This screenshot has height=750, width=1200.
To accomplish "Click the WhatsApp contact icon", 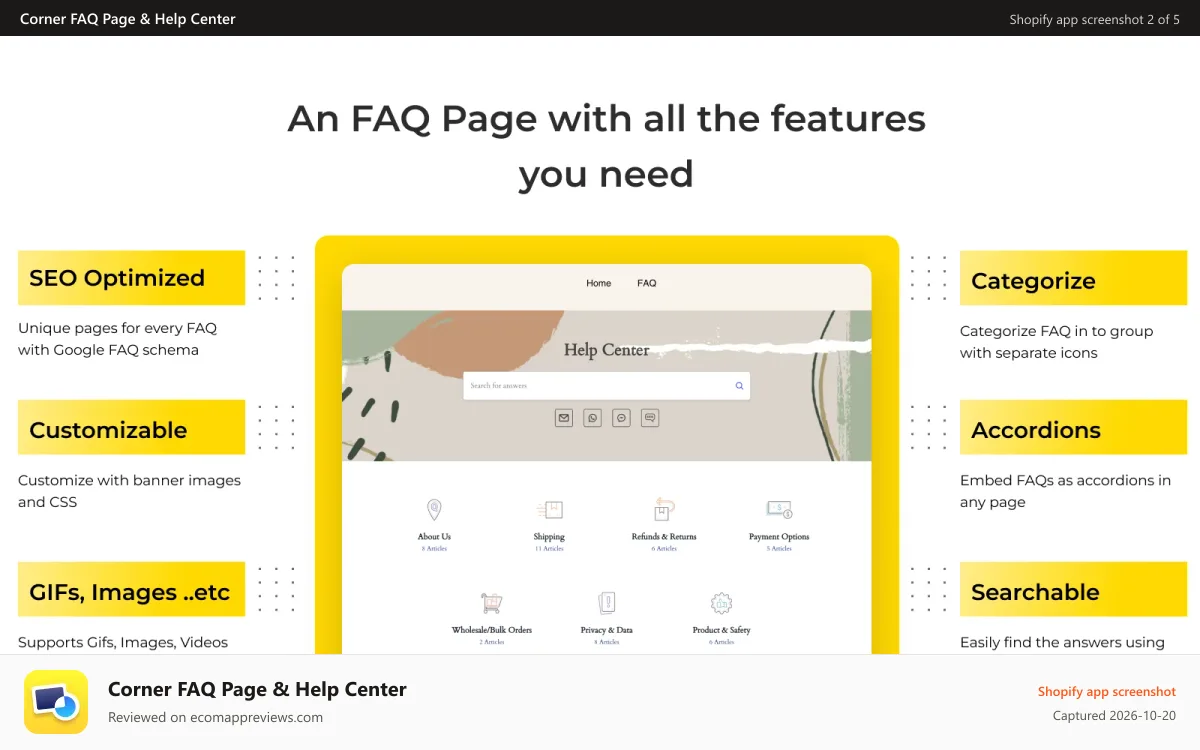I will click(x=593, y=418).
